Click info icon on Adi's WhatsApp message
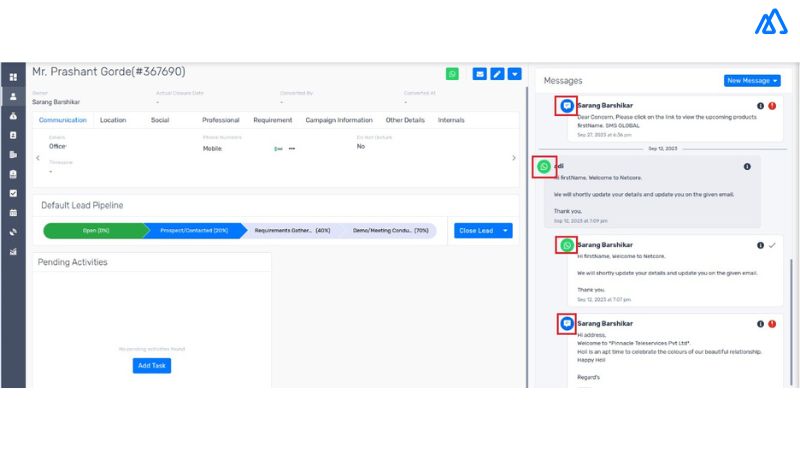The image size is (800, 450). [747, 167]
